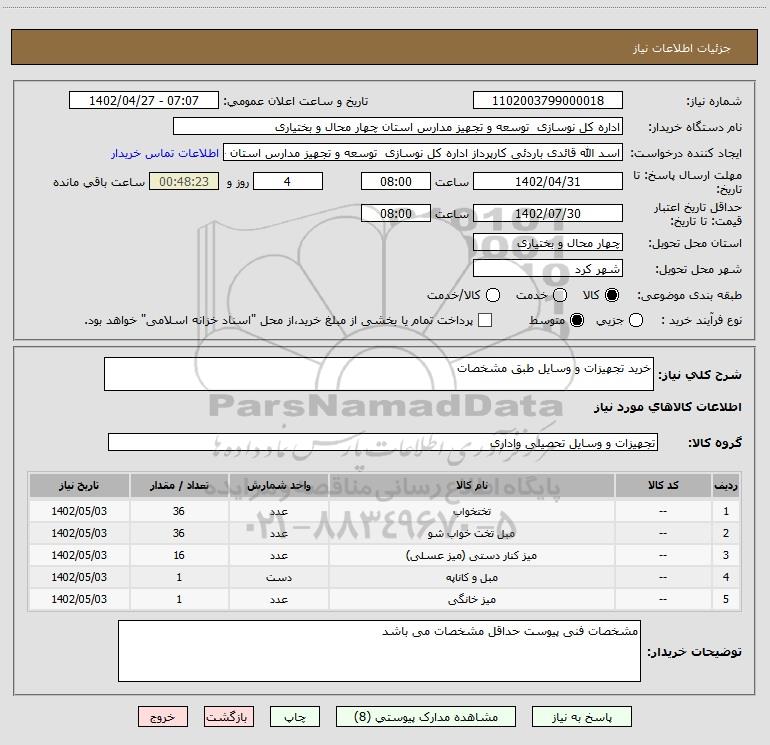Screen dimensions: 770x745
Task: Click the price validity time field 08:00
Action: pos(396,214)
